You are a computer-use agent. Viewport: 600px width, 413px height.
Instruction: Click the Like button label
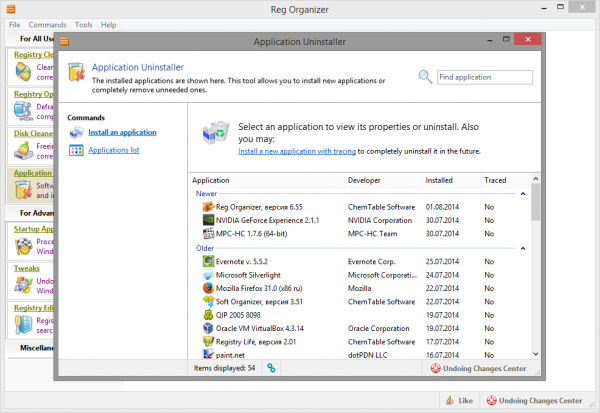pyautogui.click(x=465, y=400)
